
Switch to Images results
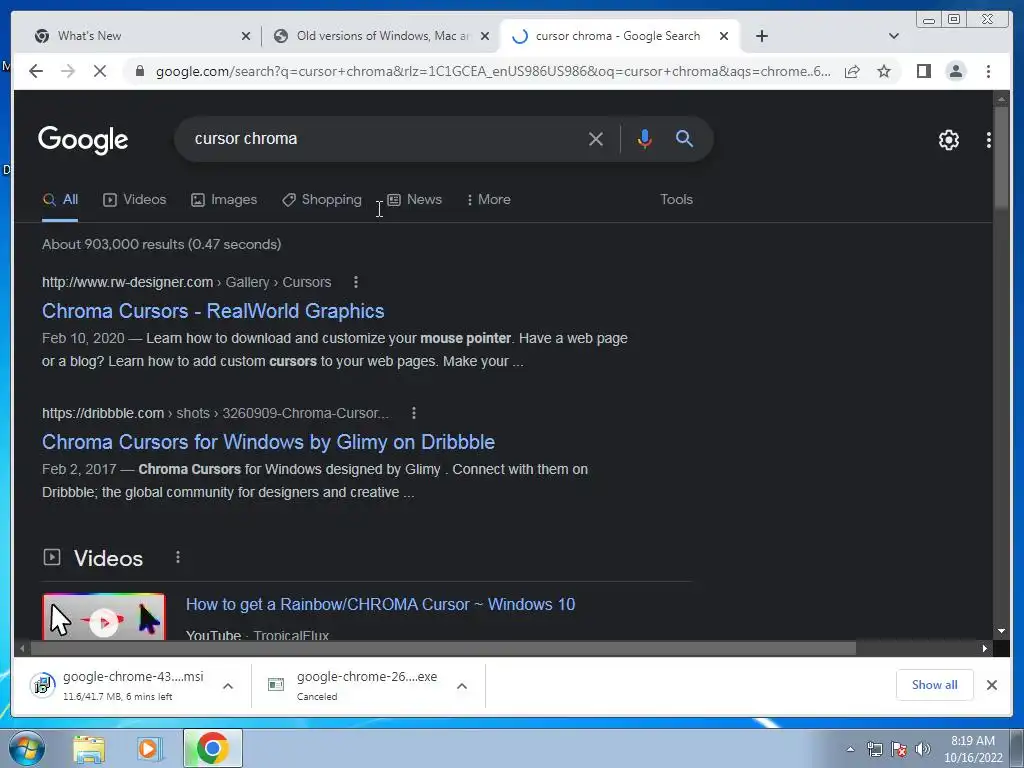[x=224, y=200]
